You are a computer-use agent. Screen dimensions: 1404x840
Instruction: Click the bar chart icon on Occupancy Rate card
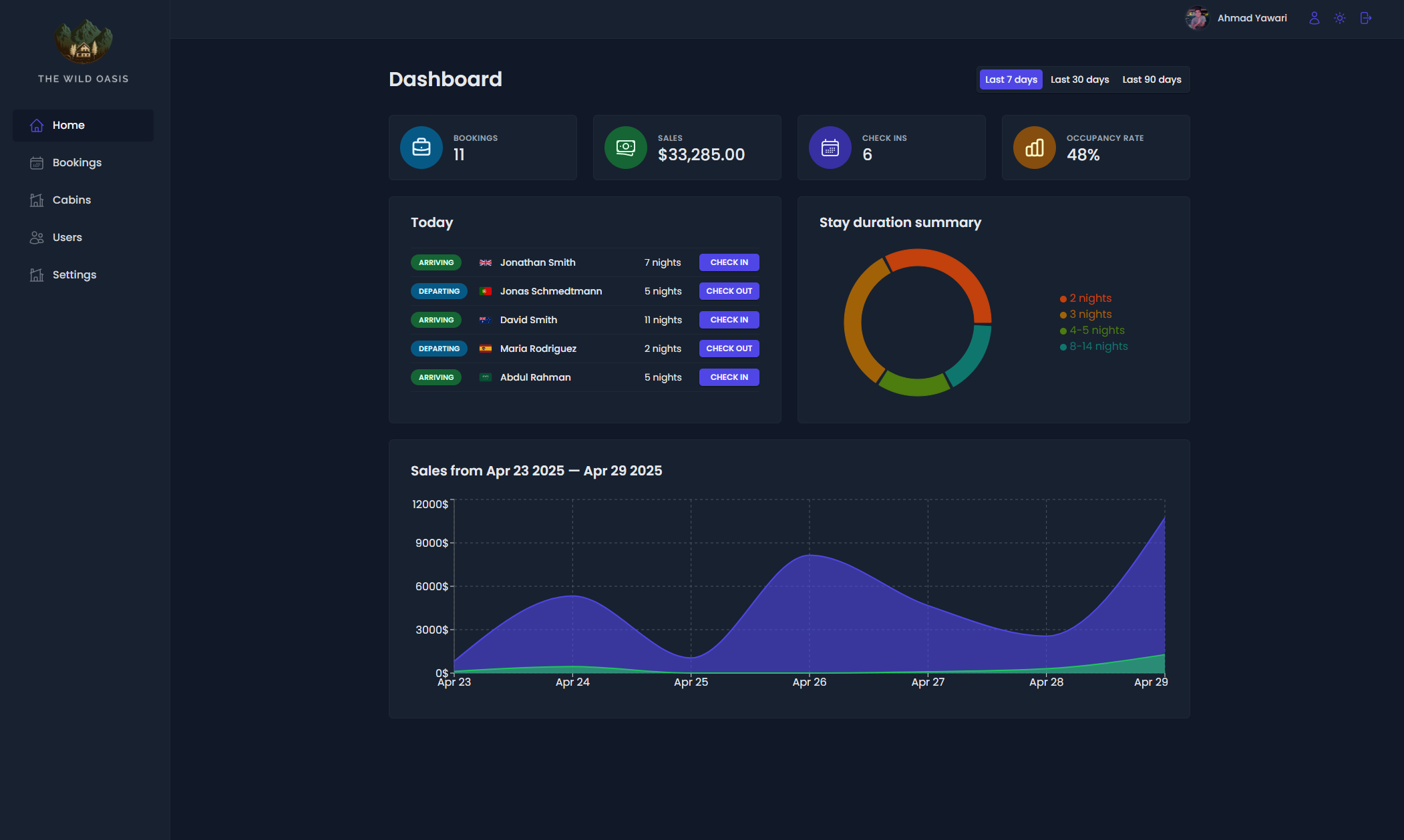click(x=1034, y=147)
